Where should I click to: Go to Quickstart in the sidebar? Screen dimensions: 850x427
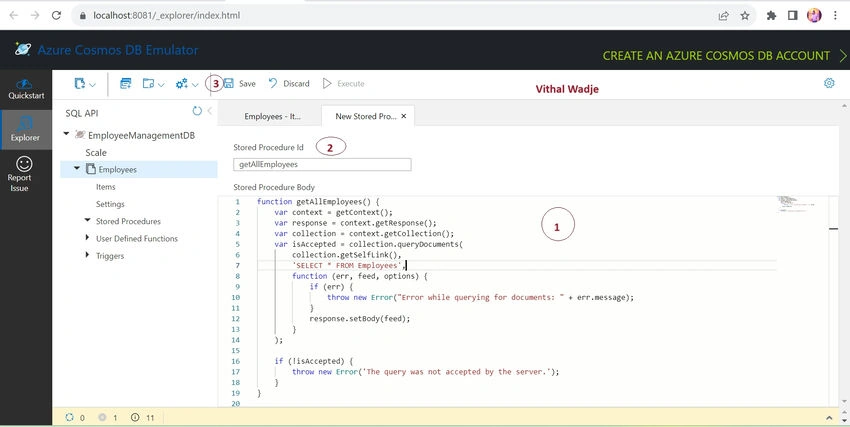(26, 89)
